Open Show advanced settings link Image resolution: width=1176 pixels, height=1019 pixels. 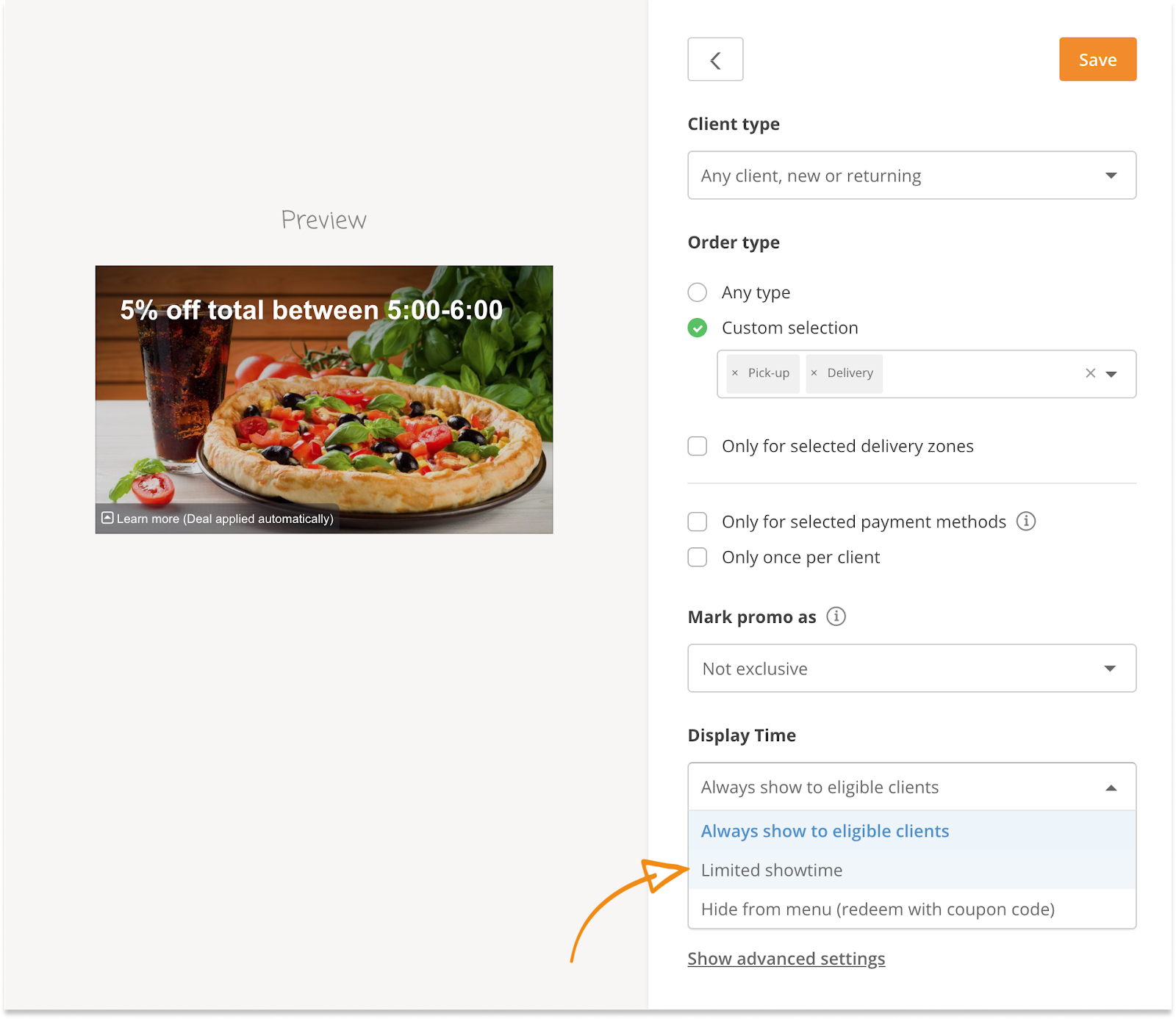click(x=786, y=959)
